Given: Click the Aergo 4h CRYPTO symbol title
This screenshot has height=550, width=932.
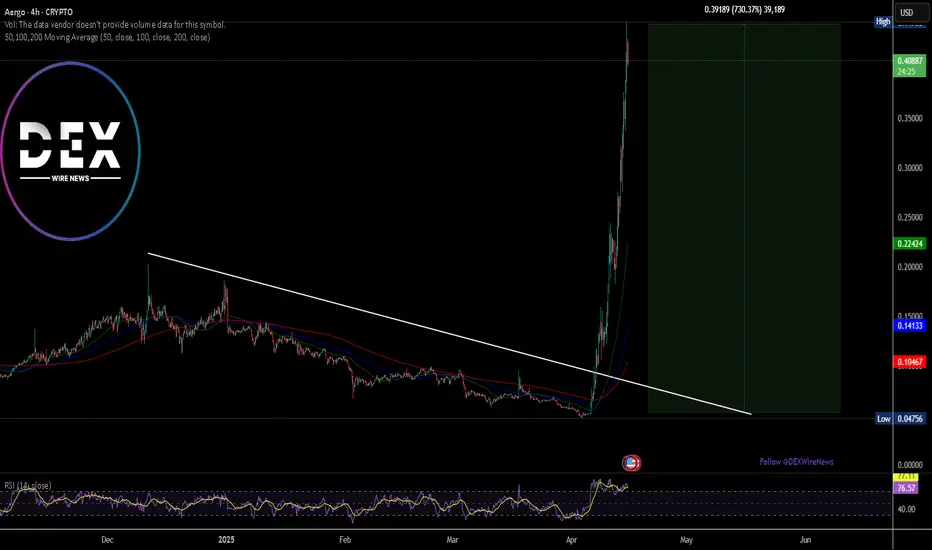Looking at the screenshot, I should pyautogui.click(x=39, y=12).
